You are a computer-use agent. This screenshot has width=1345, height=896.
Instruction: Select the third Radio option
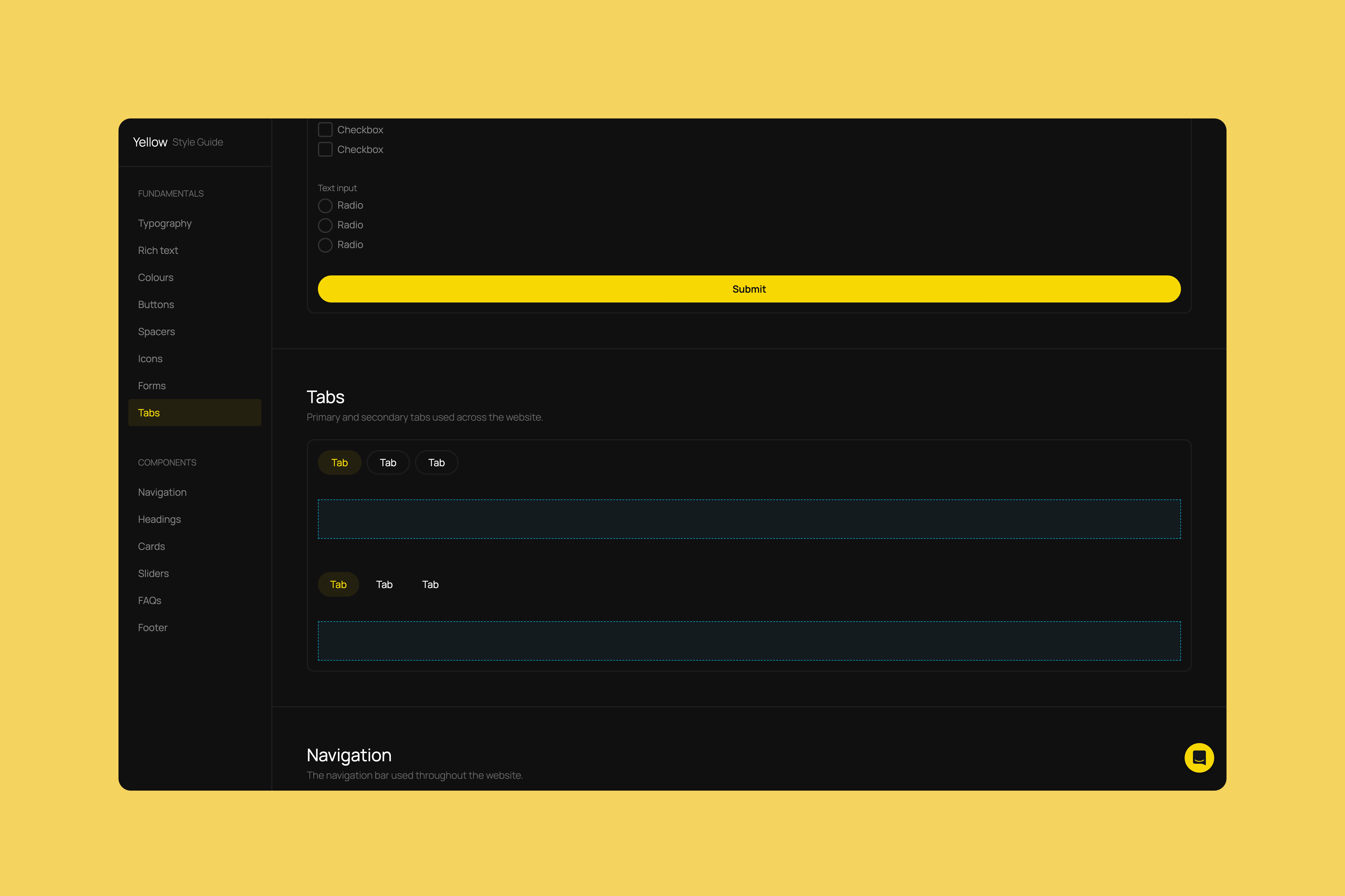325,245
